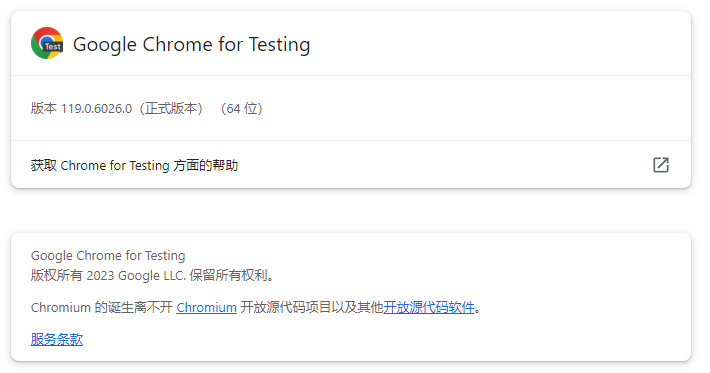This screenshot has width=710, height=373.
Task: Click the word Google in header title
Action: tap(105, 44)
